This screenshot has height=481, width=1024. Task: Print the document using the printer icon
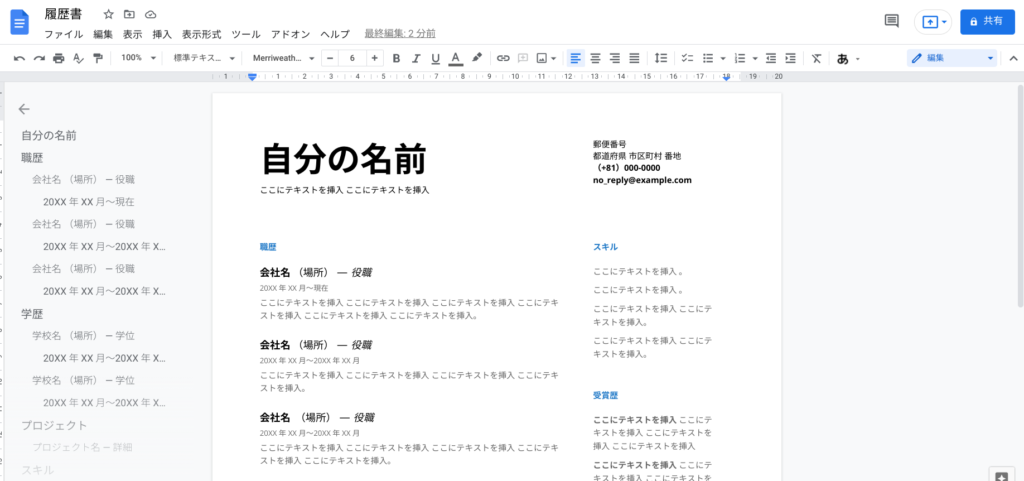(x=58, y=58)
